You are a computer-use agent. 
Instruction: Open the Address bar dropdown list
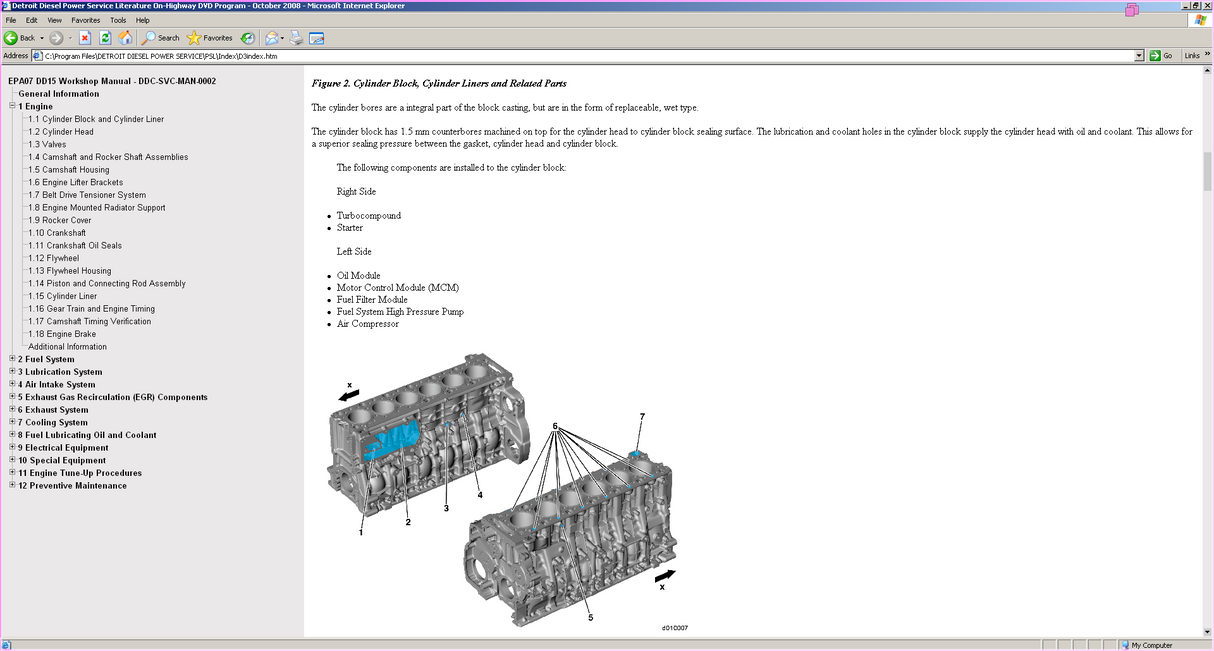(1140, 55)
